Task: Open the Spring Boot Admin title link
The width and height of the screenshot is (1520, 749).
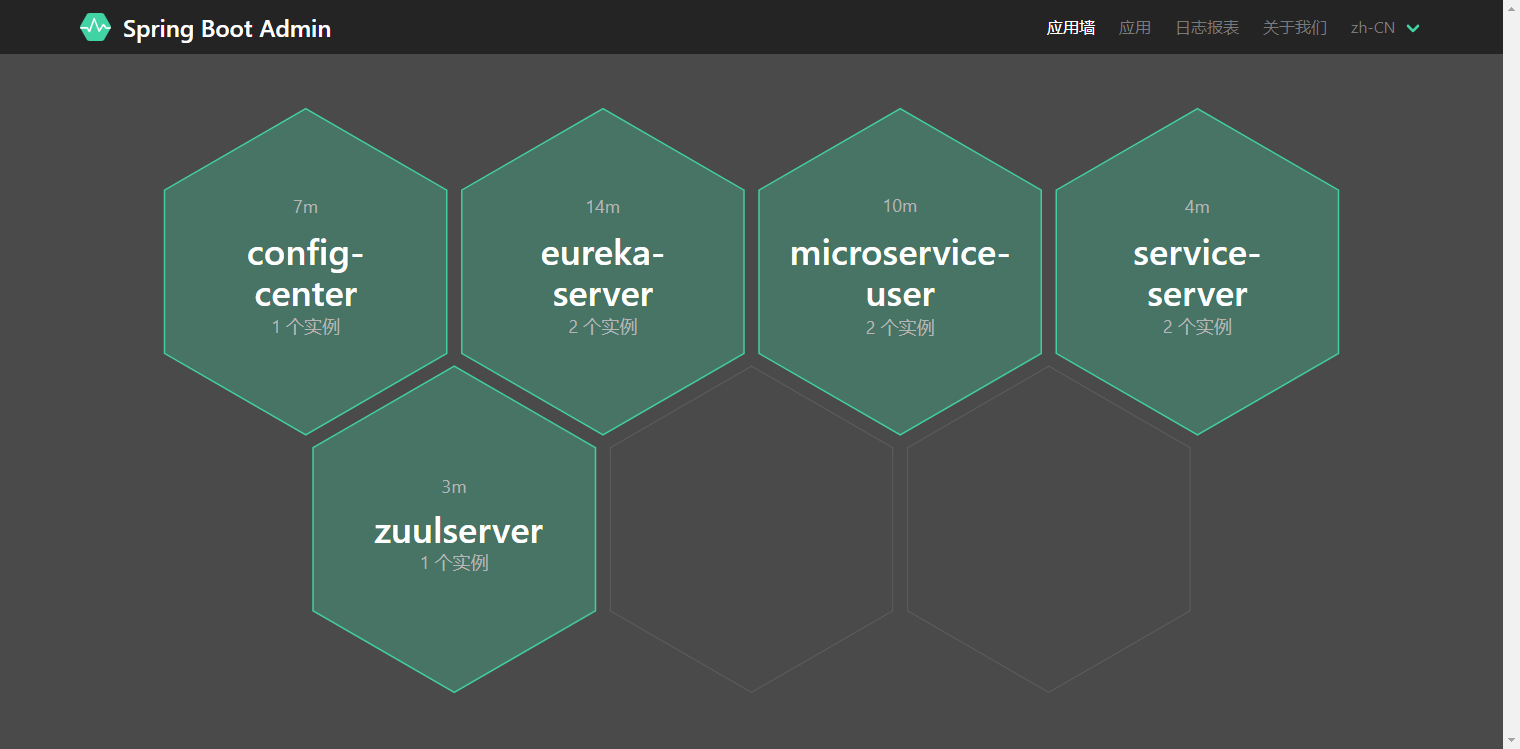Action: click(x=227, y=29)
